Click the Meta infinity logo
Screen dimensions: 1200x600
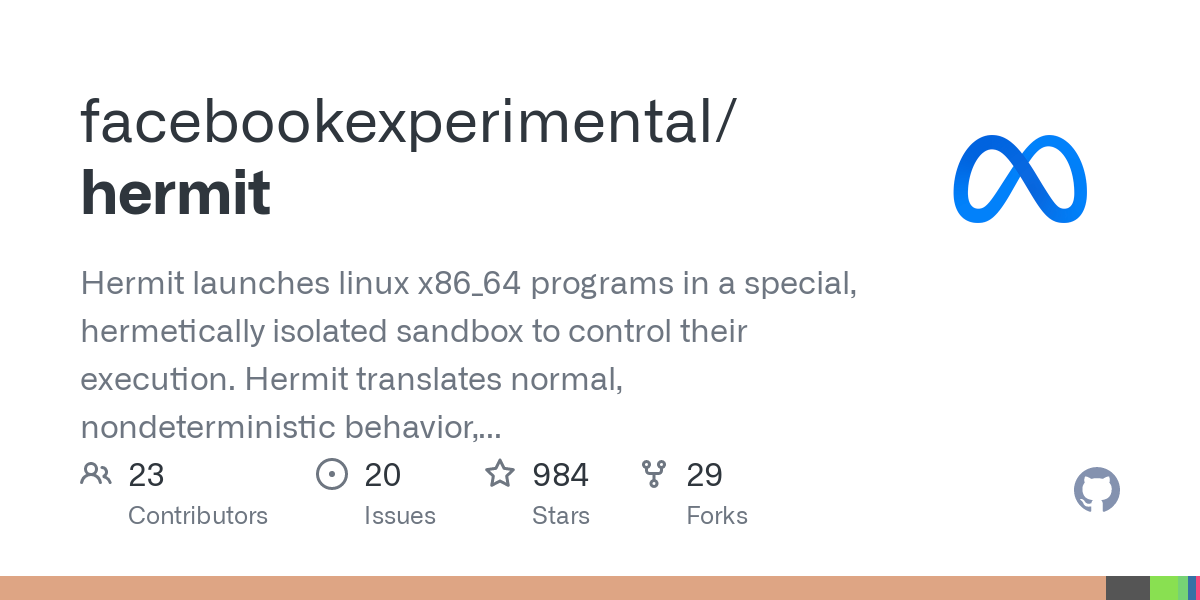1020,179
